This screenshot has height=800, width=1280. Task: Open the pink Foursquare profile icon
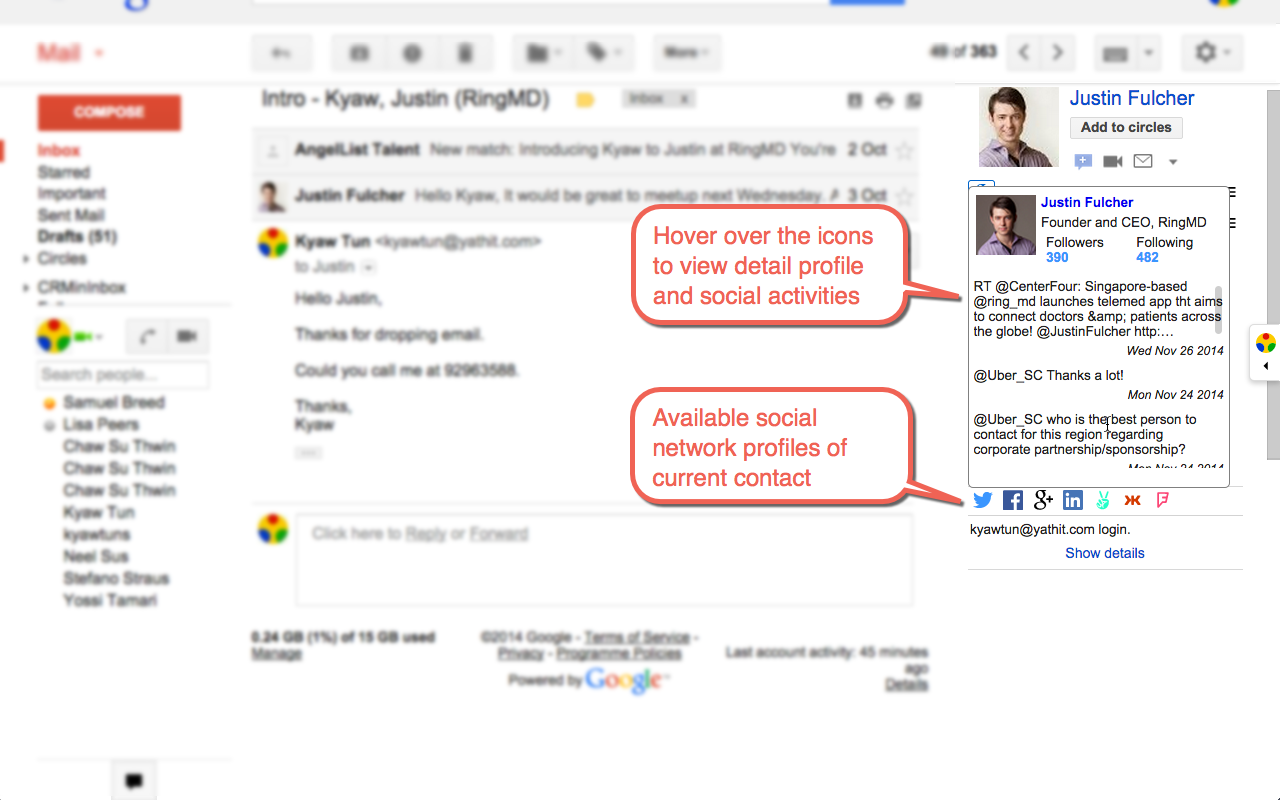(x=1163, y=500)
